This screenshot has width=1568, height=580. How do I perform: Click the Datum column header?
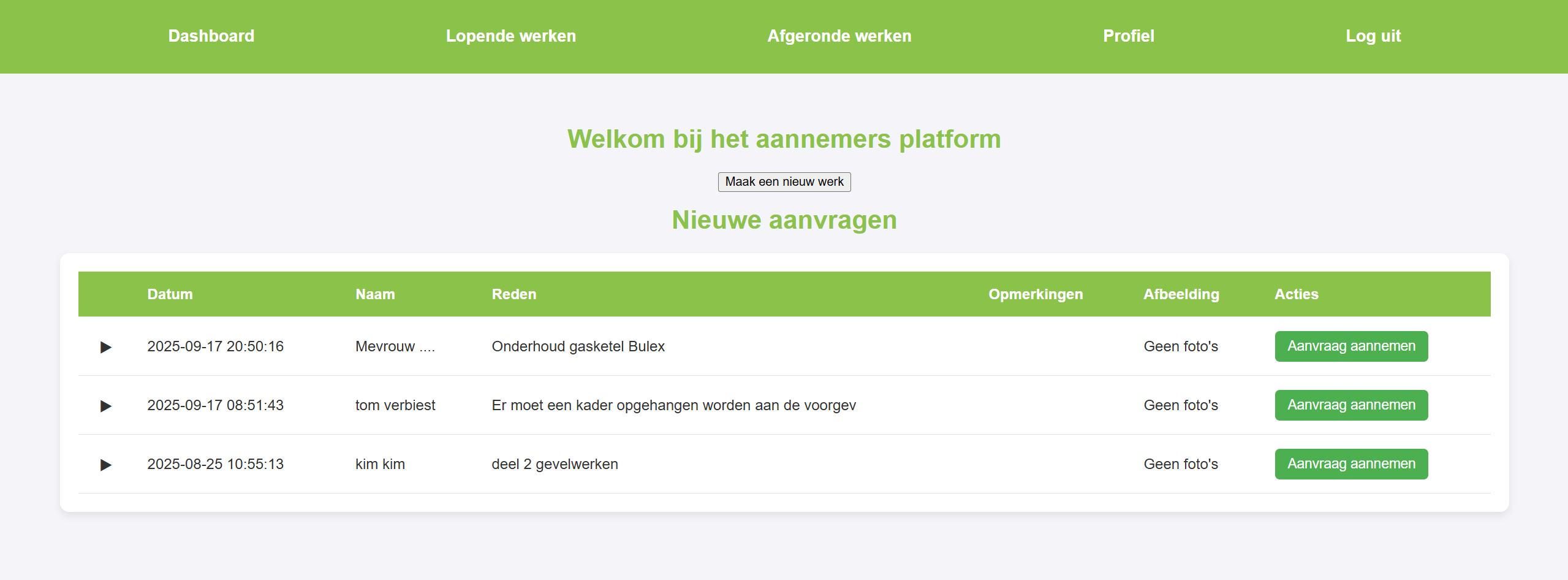(x=170, y=294)
